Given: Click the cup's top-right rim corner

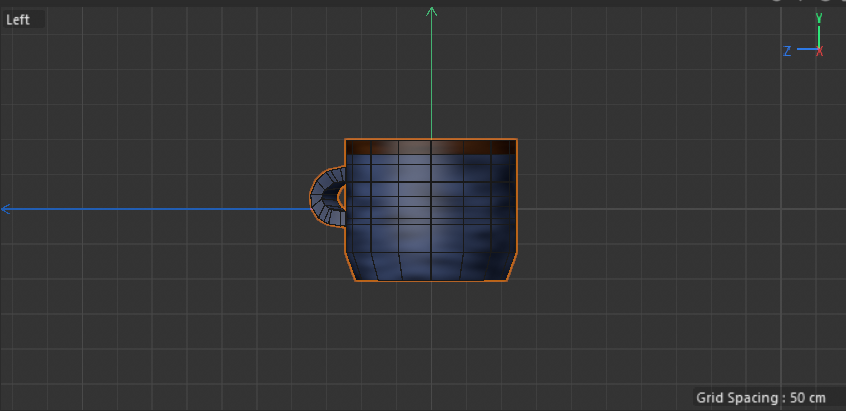Looking at the screenshot, I should pos(516,140).
